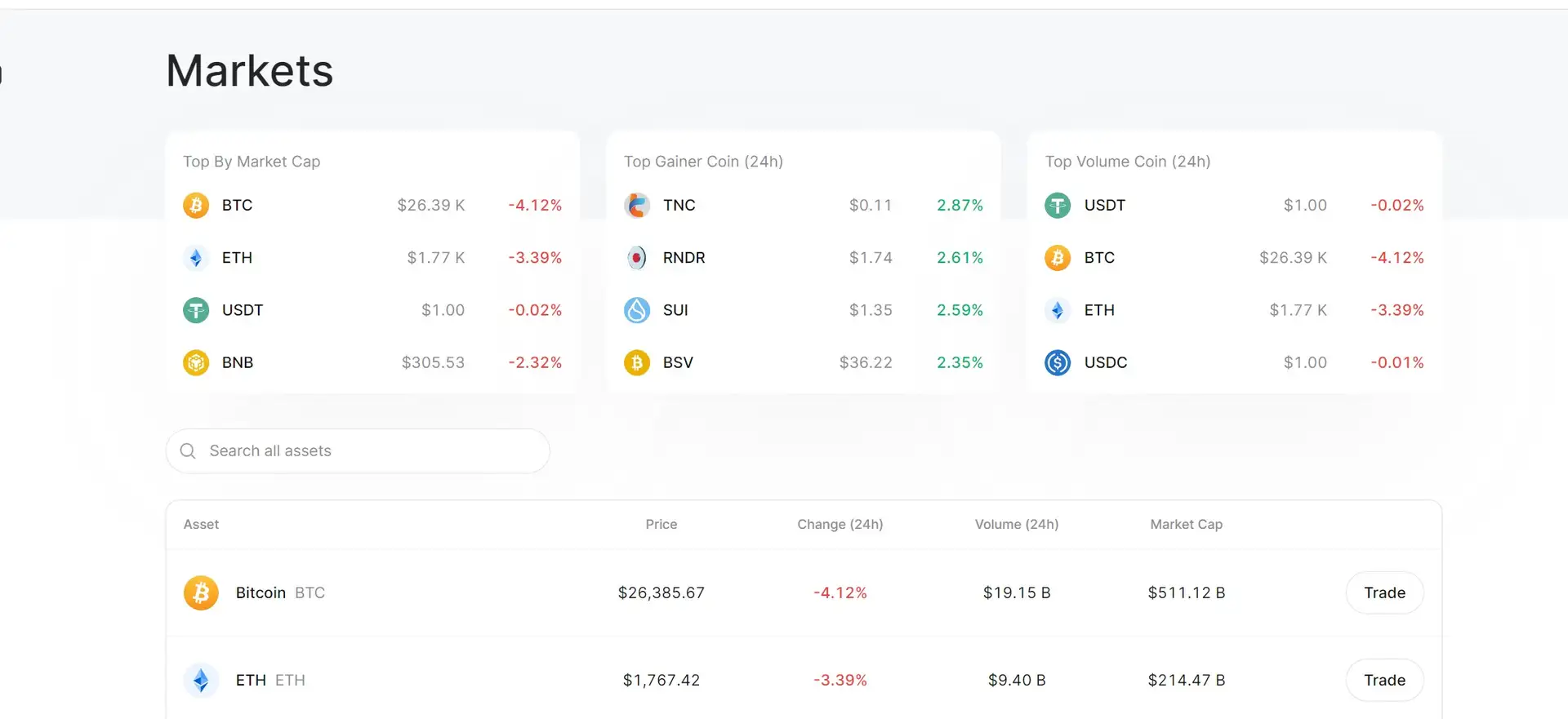Screen dimensions: 1568x719
Task: Click the USDT icon in Top Volume Coin
Action: [1058, 205]
